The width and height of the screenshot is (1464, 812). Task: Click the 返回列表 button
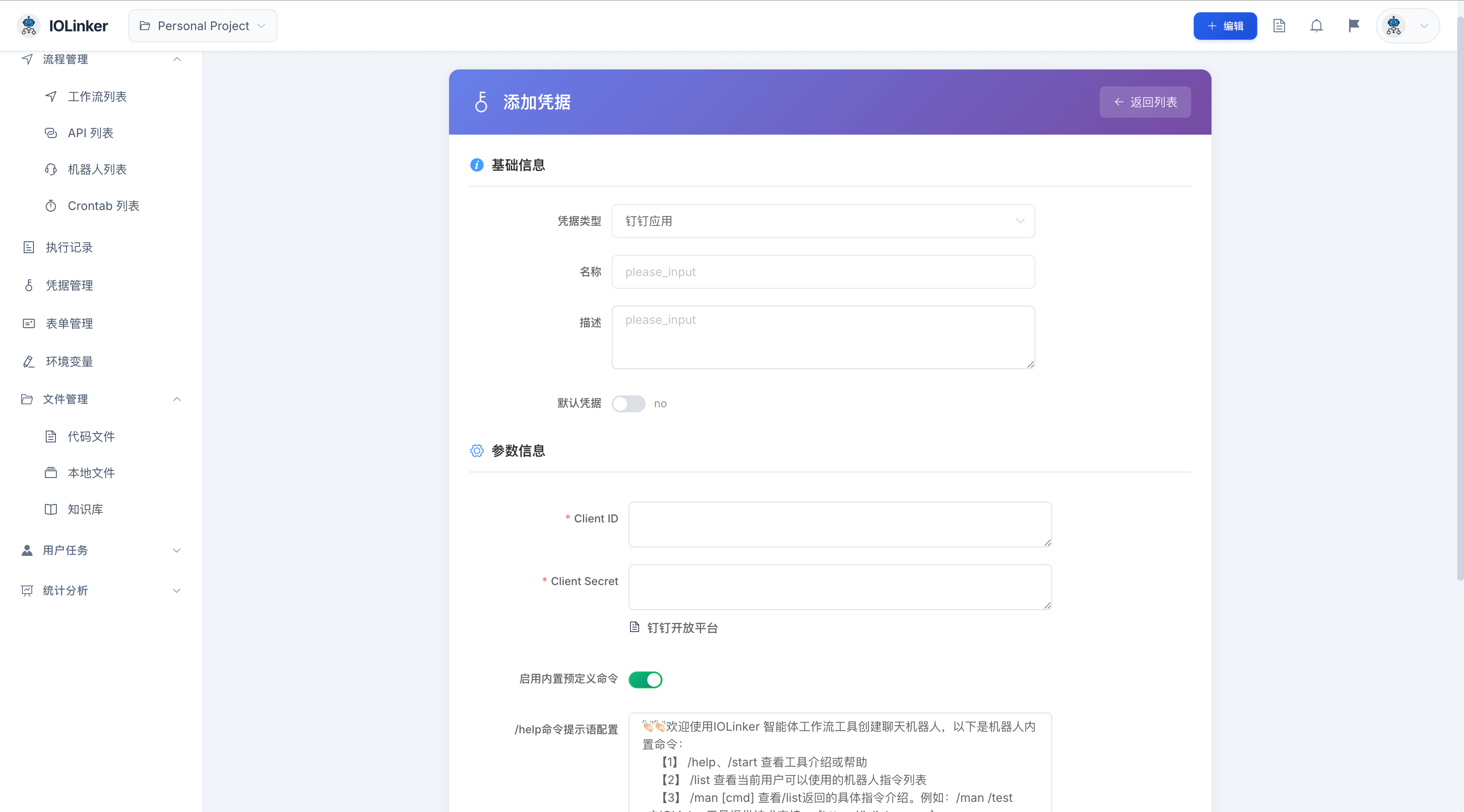[x=1145, y=102]
